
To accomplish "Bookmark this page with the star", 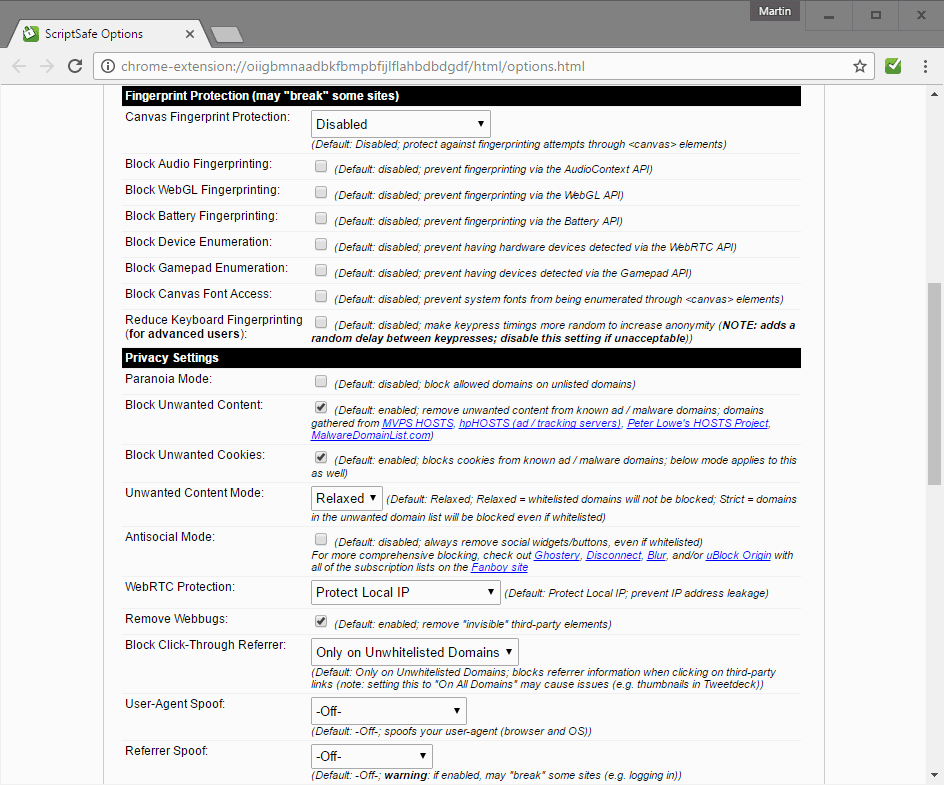I will [860, 65].
